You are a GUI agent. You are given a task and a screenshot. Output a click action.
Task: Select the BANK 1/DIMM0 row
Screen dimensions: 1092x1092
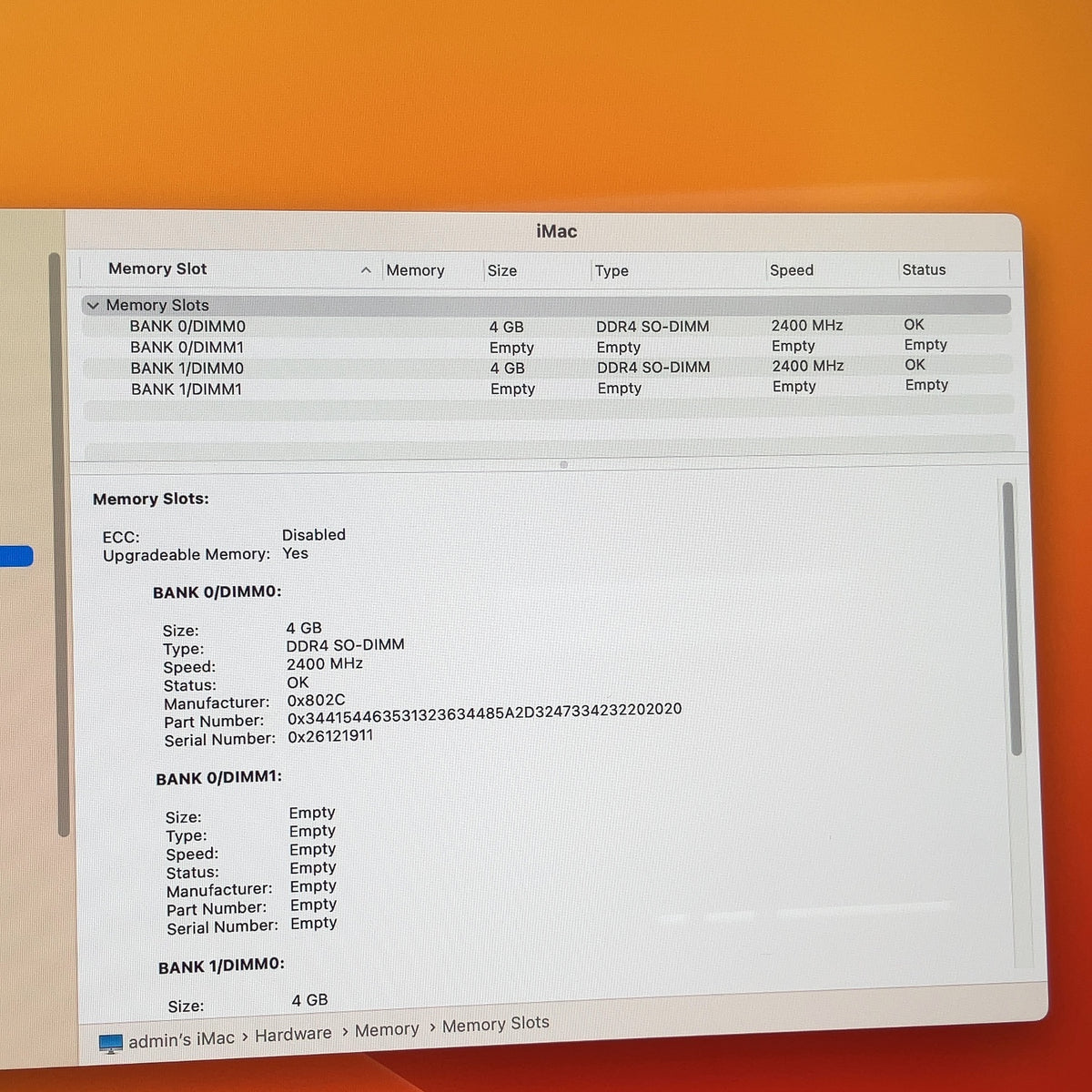(547, 367)
